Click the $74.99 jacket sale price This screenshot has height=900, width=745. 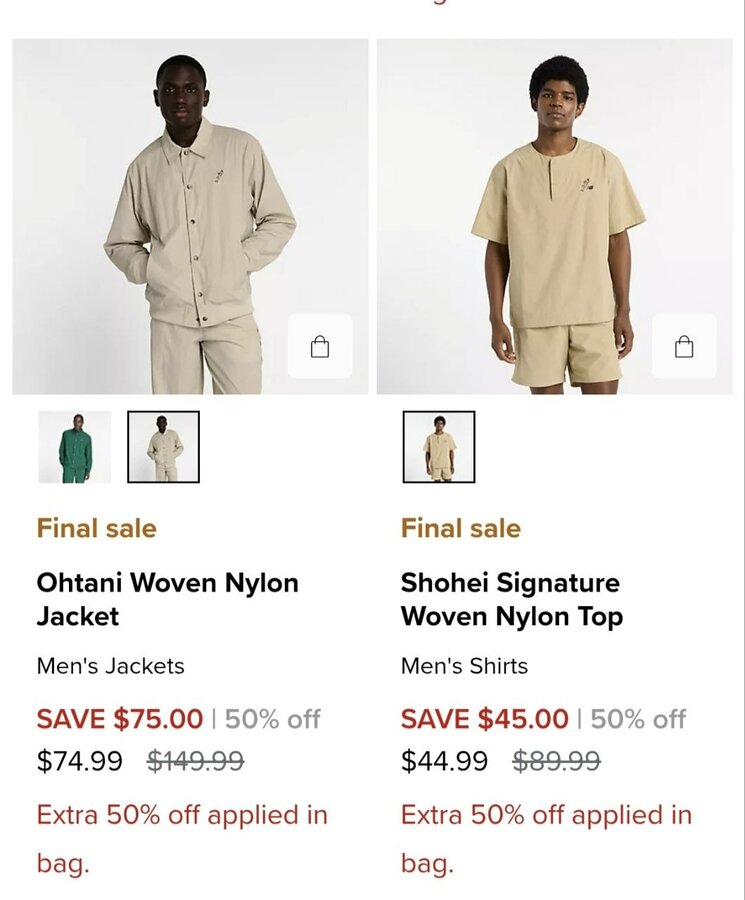point(80,761)
